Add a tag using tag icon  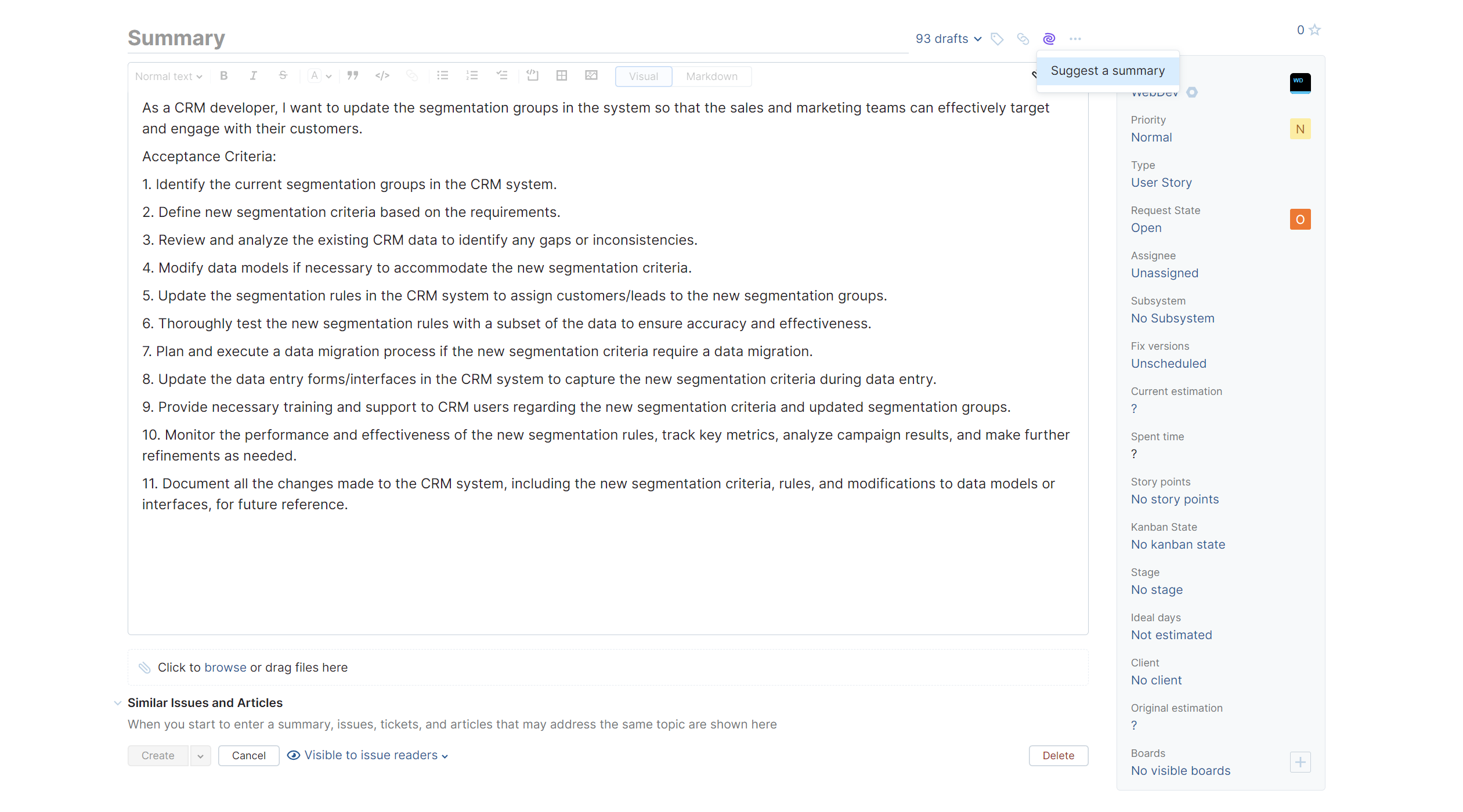pos(997,39)
